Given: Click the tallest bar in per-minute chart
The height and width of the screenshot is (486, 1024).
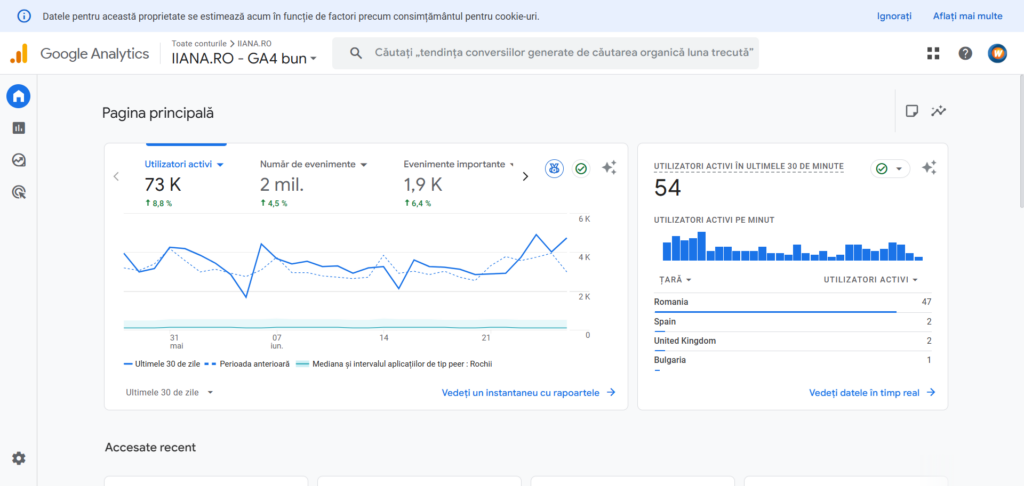Looking at the screenshot, I should click(x=701, y=246).
